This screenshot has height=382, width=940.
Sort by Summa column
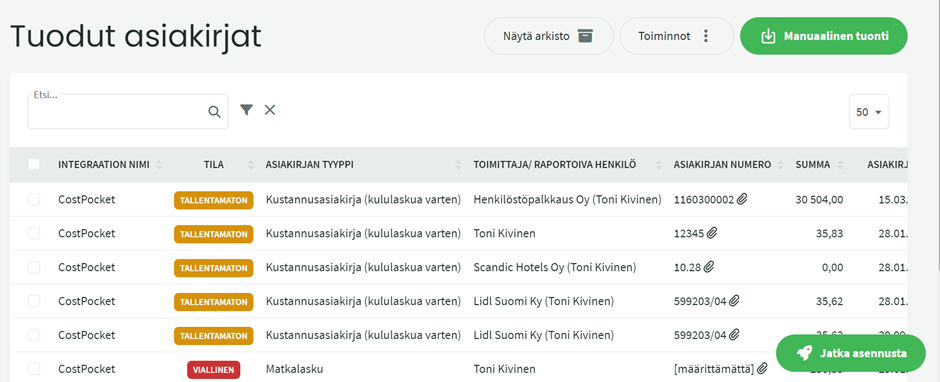click(841, 165)
